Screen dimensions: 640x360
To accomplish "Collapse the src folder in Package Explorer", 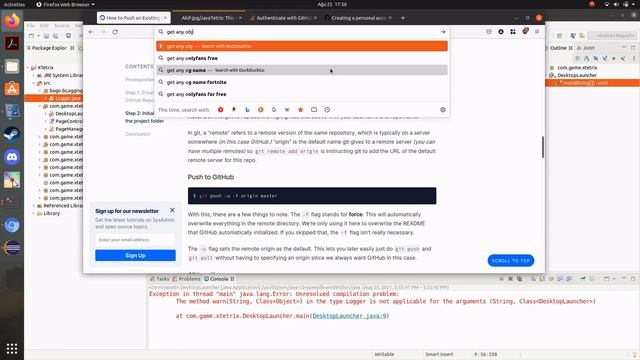I will 34,83.
